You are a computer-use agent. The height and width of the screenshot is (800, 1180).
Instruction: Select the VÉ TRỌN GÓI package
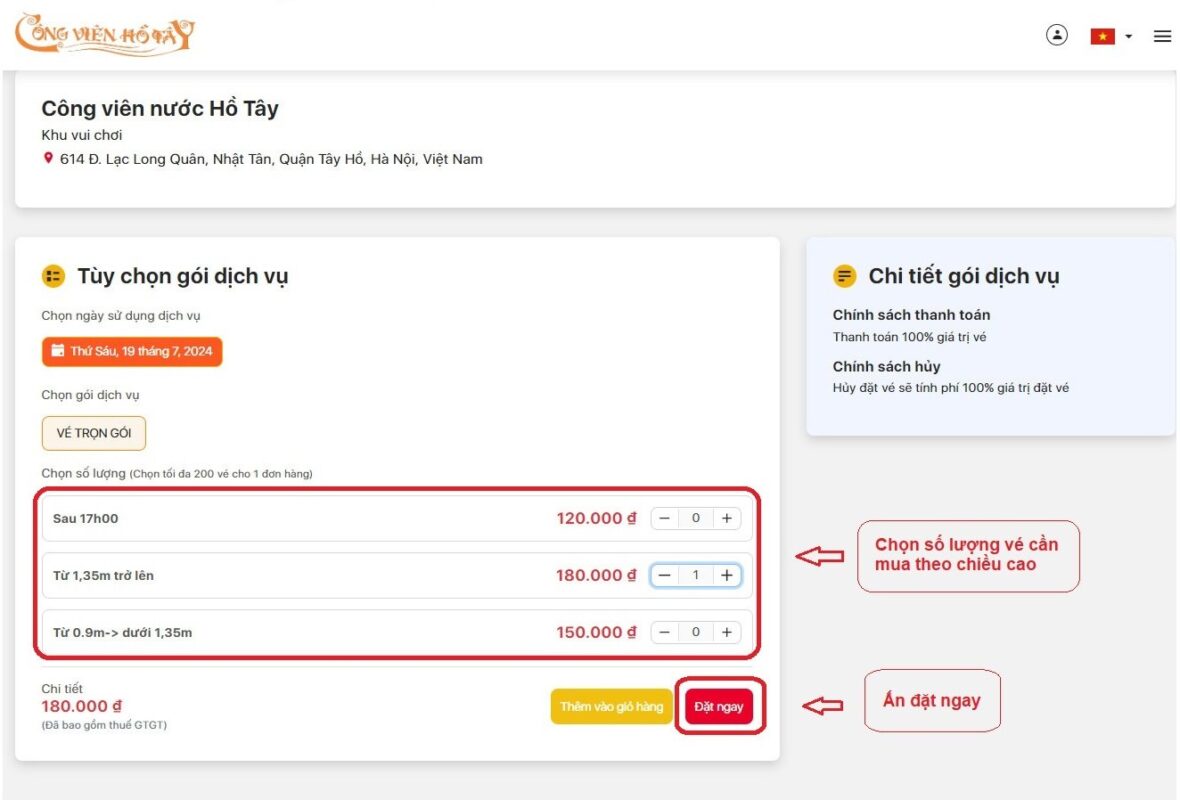94,434
